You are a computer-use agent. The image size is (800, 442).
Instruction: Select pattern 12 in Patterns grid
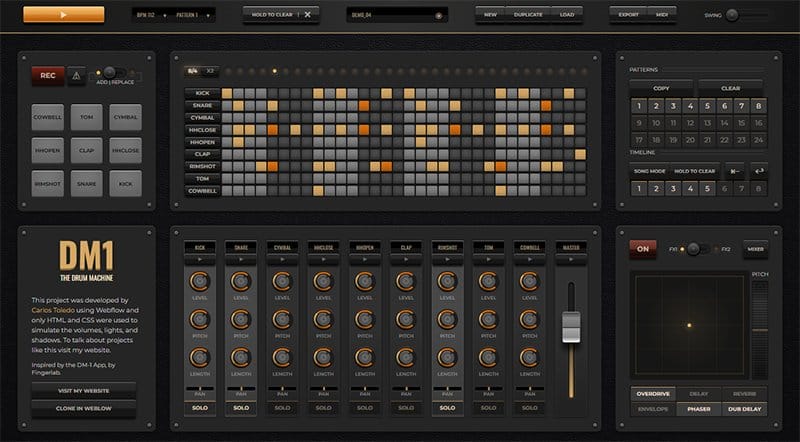[x=690, y=123]
